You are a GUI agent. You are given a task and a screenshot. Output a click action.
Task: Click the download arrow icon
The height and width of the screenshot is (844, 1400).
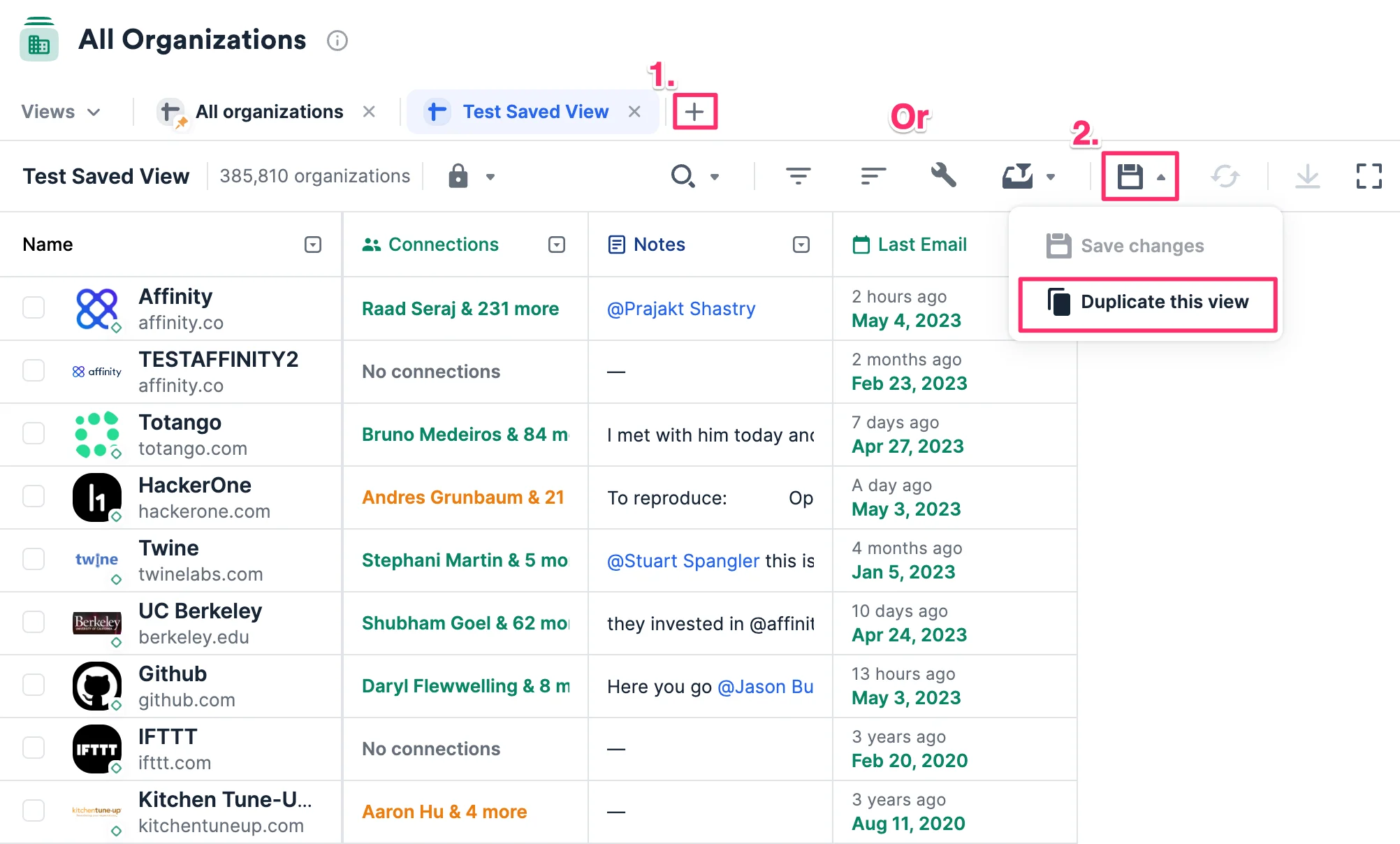1307,176
